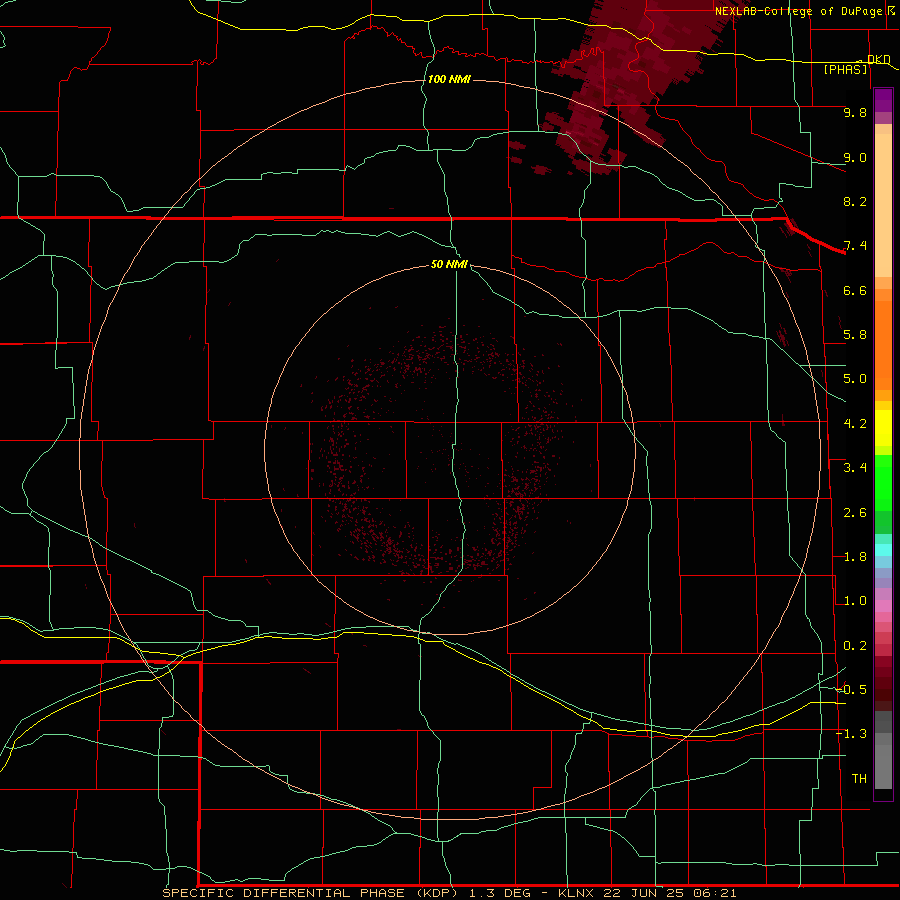Image resolution: width=900 pixels, height=900 pixels.
Task: Click the 2.6 scale value
Action: (x=855, y=513)
